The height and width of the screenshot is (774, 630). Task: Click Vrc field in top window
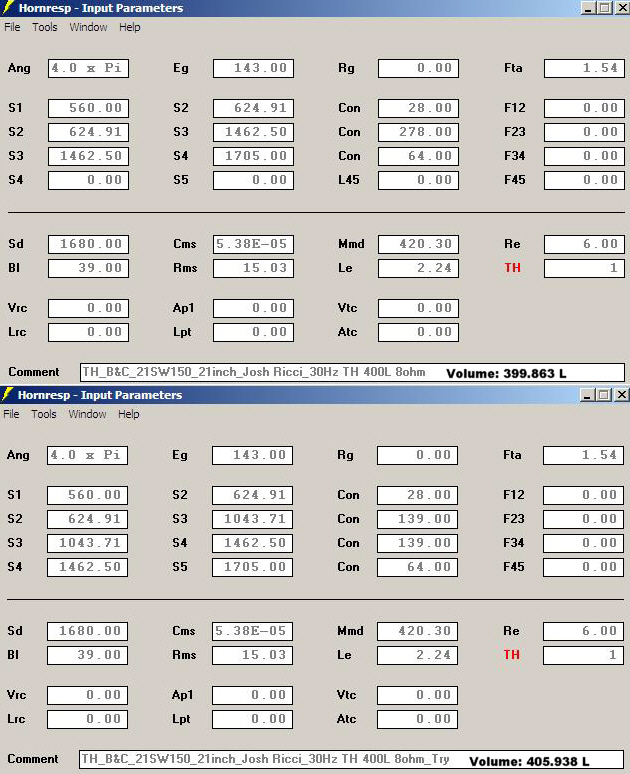pos(88,308)
